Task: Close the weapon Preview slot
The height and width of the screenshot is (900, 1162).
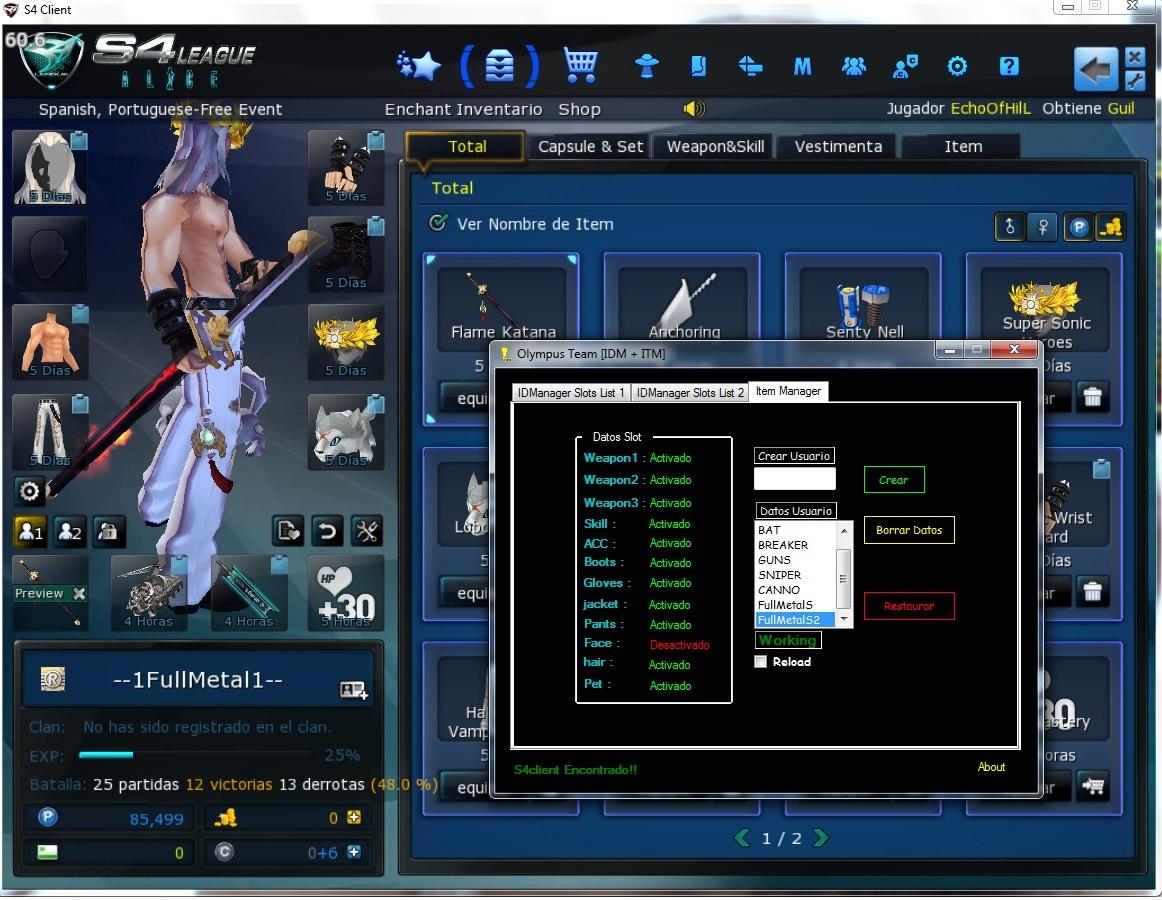Action: click(x=79, y=593)
